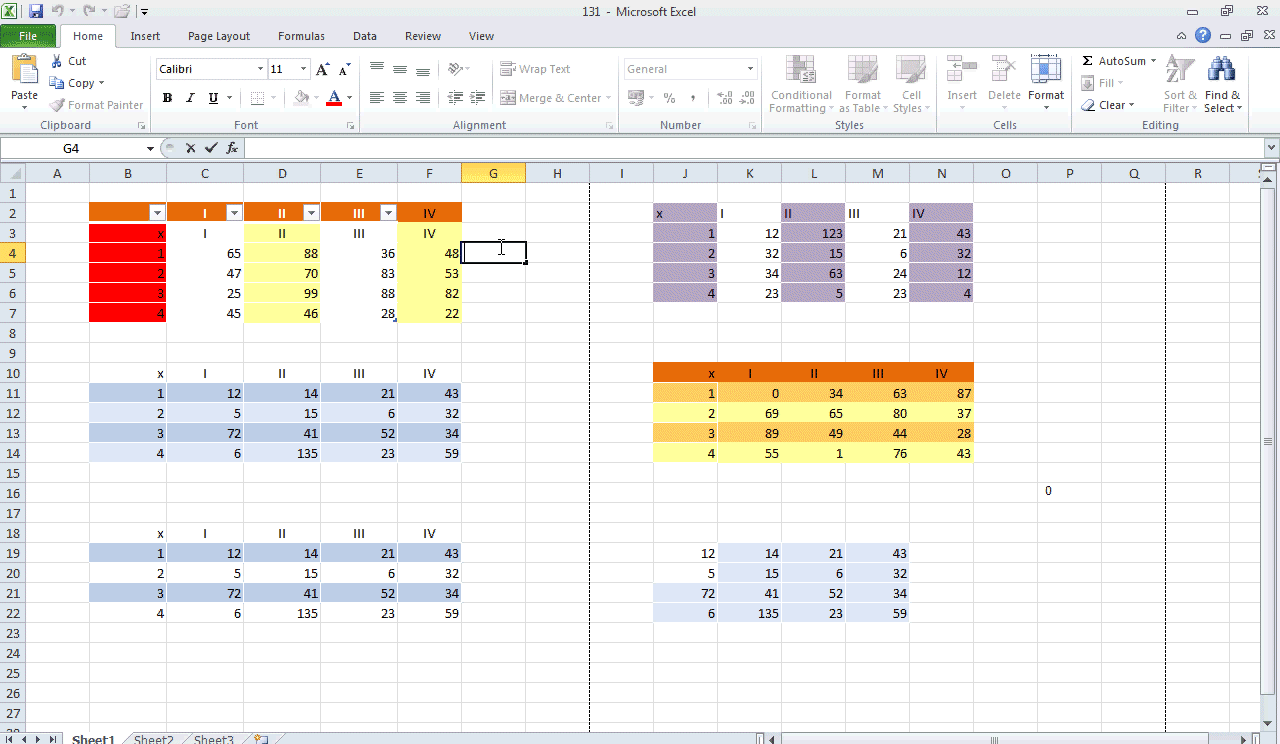Click the Insert Function fx icon
The height and width of the screenshot is (744, 1280).
(x=232, y=148)
